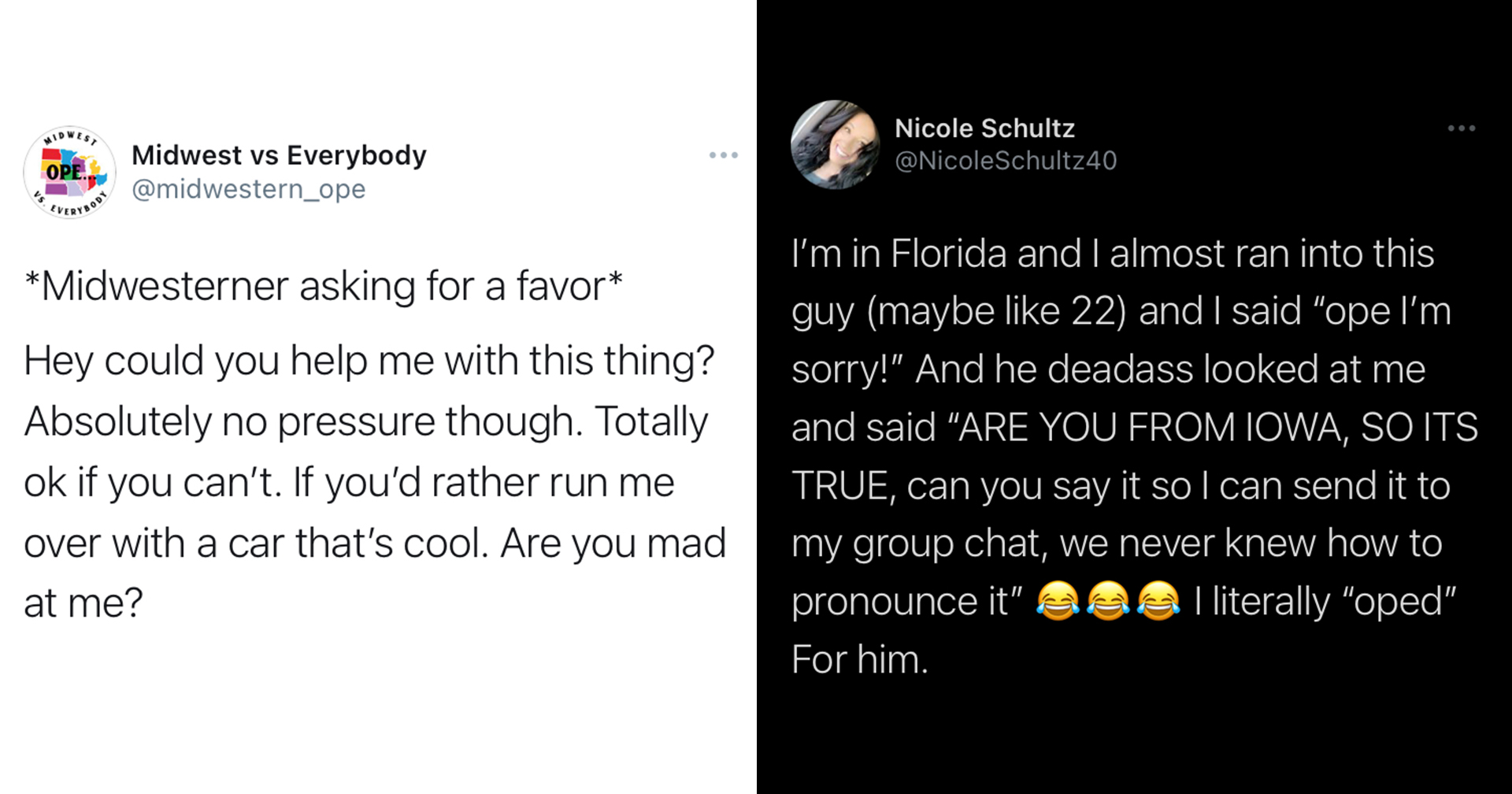1512x794 pixels.
Task: Click the @NicoleSchultz40 handle
Action: point(1006,160)
